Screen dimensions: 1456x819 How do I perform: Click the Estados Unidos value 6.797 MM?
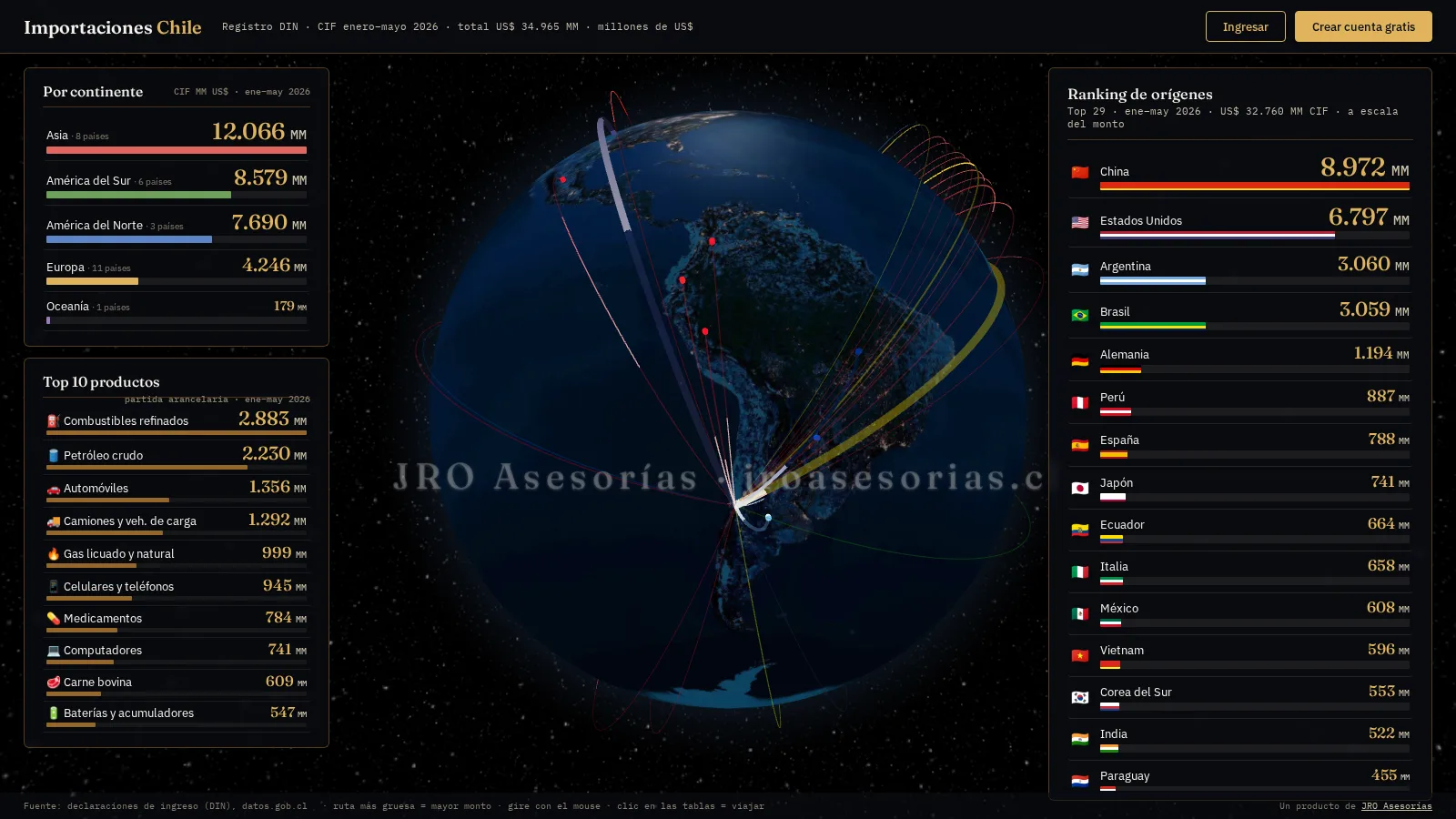pyautogui.click(x=1369, y=217)
